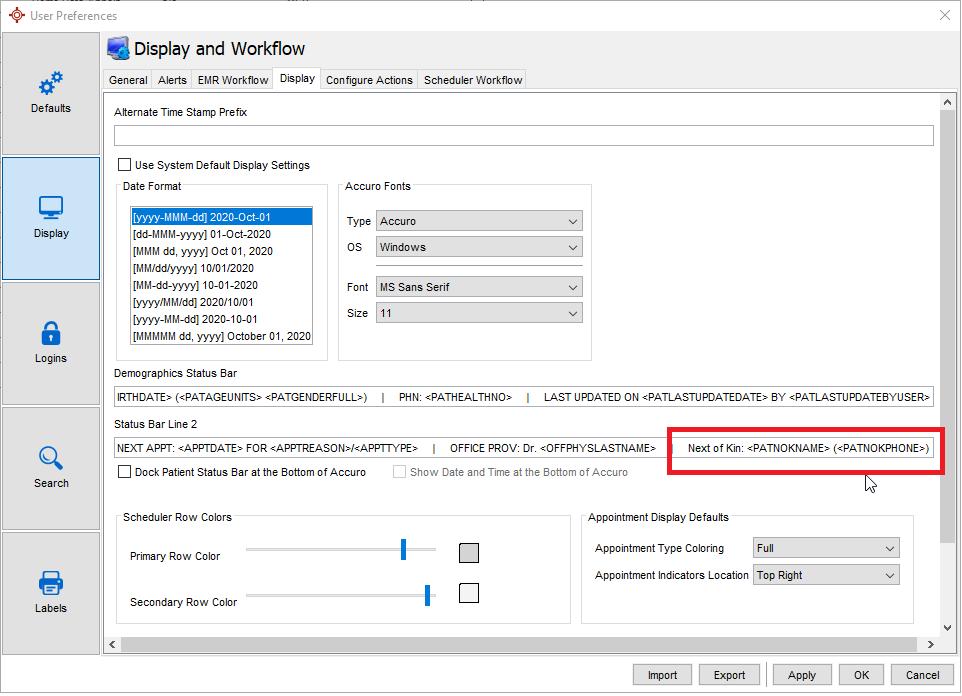This screenshot has height=696, width=962.
Task: Click the Apply button
Action: click(x=801, y=675)
